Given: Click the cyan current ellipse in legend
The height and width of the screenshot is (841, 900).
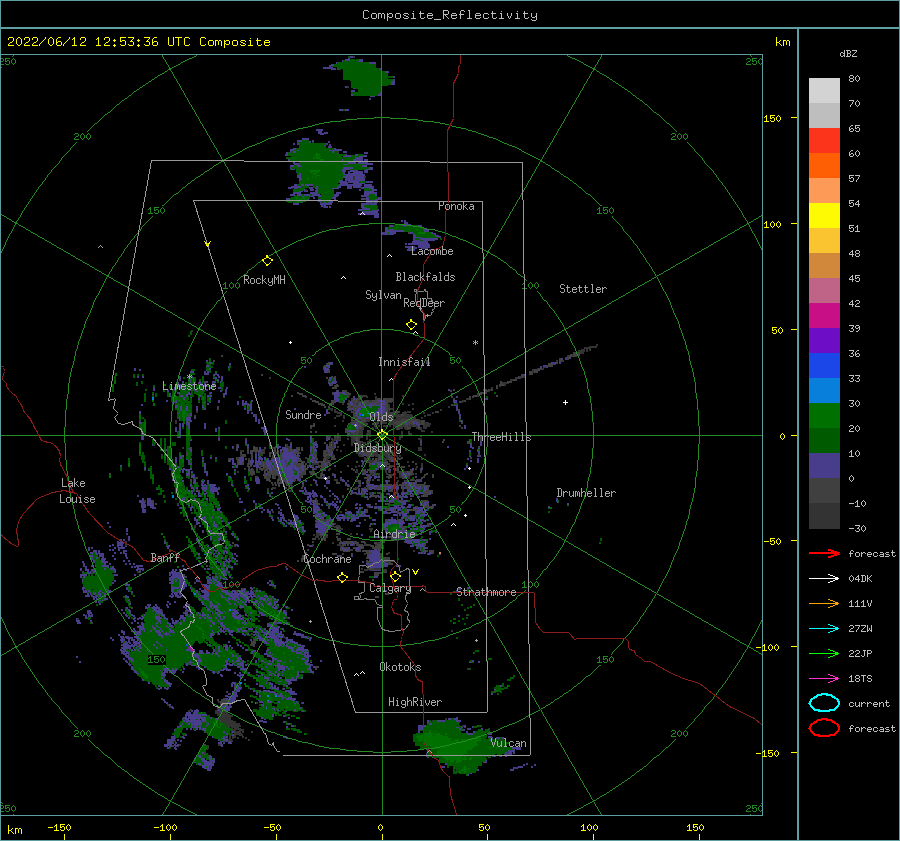Looking at the screenshot, I should [x=824, y=703].
